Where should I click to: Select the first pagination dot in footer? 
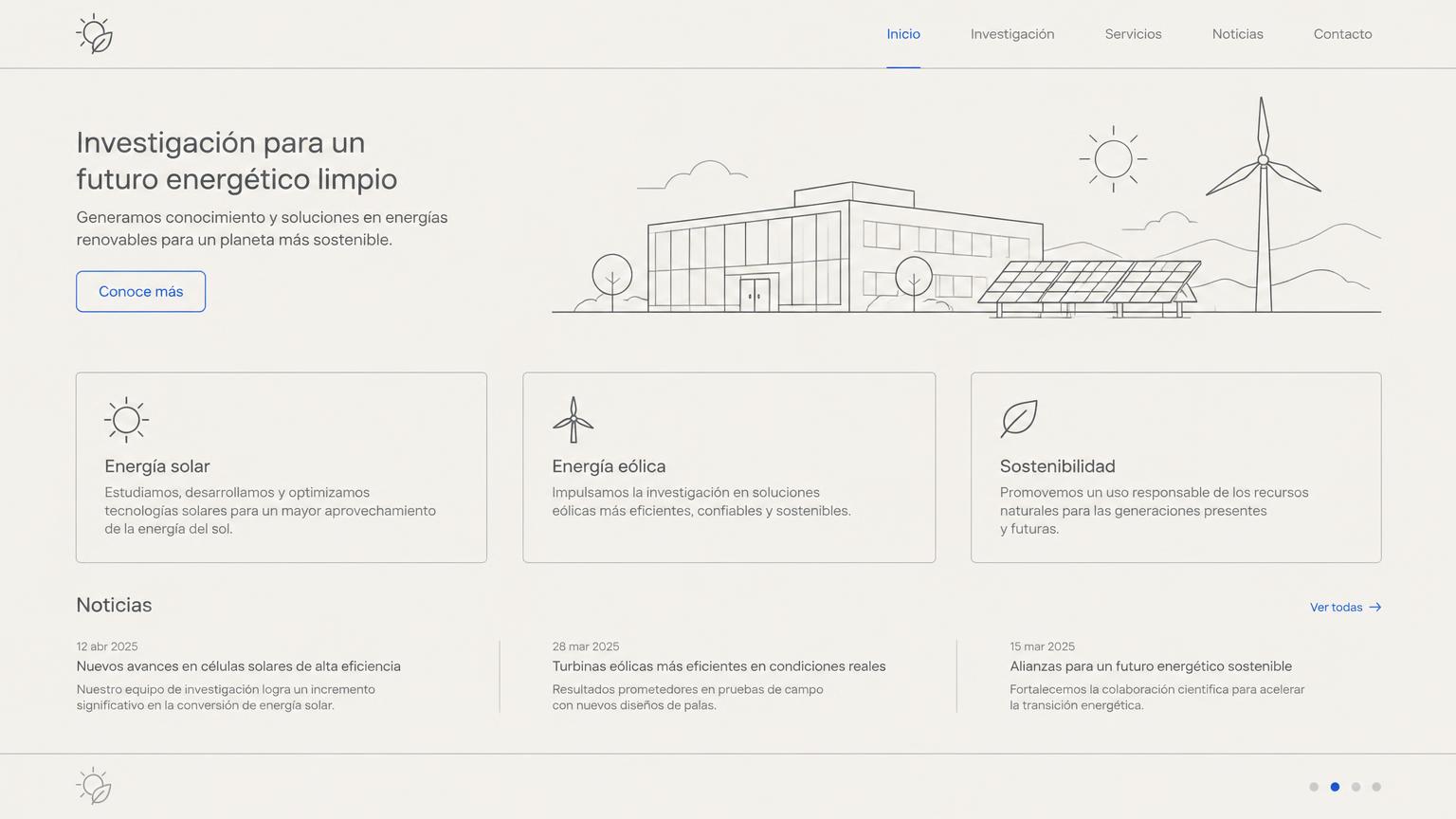point(1314,787)
